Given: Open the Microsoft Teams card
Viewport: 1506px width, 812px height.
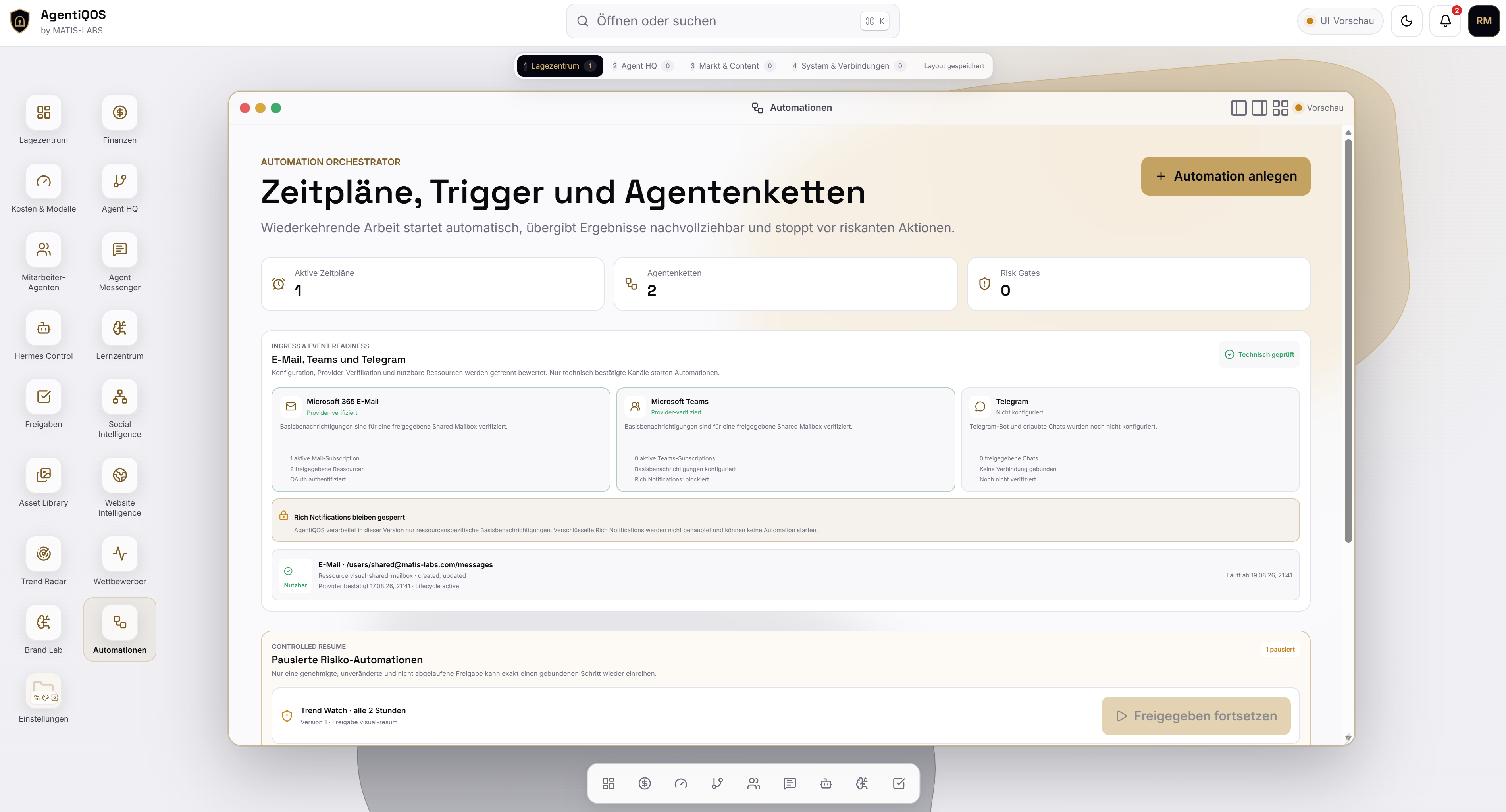Looking at the screenshot, I should pyautogui.click(x=785, y=440).
